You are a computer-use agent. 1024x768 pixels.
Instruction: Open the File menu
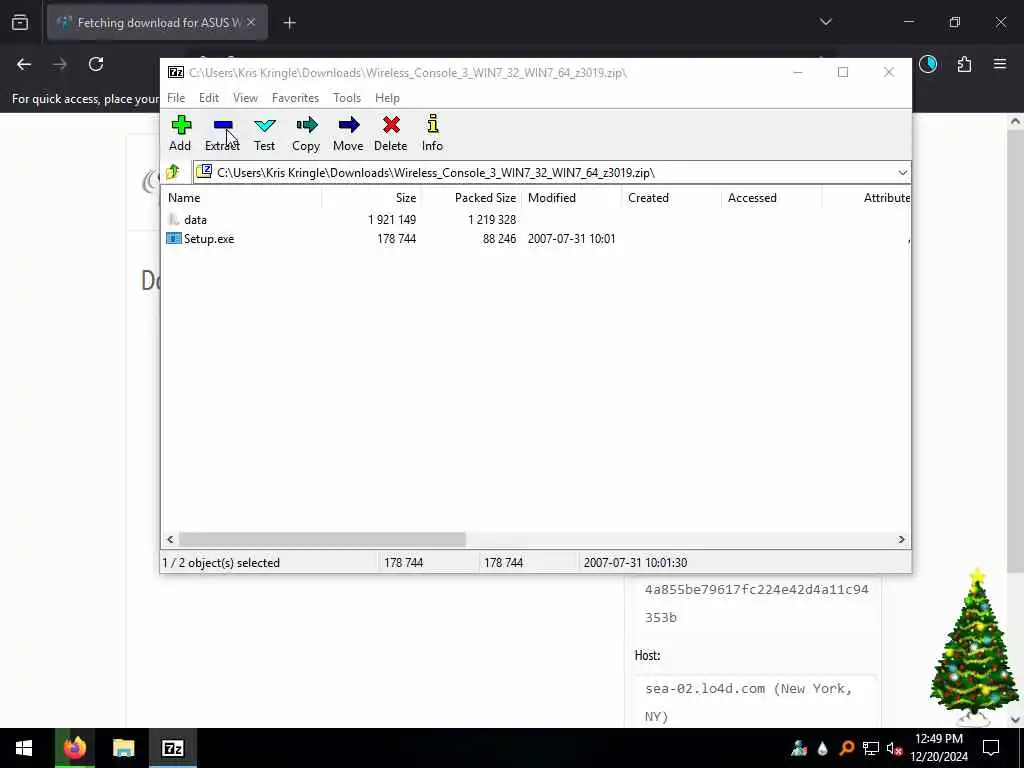[x=176, y=98]
